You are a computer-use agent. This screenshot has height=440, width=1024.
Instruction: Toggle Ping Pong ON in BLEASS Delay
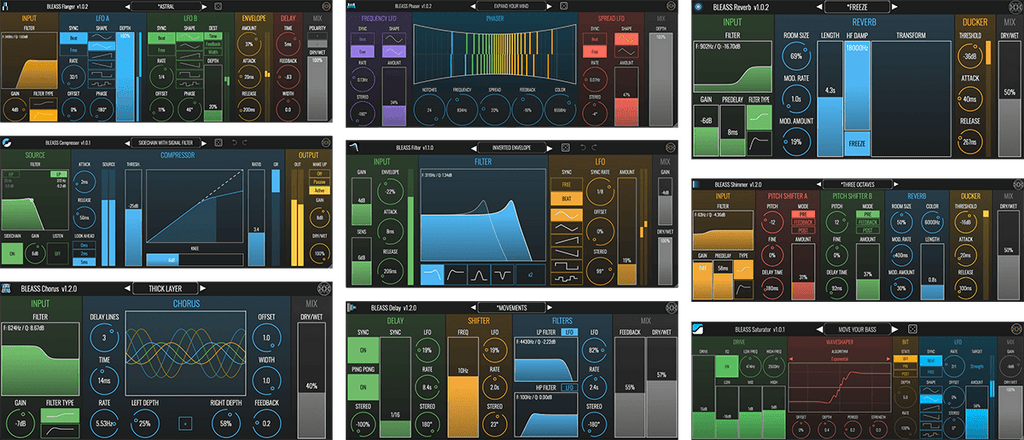[x=363, y=387]
